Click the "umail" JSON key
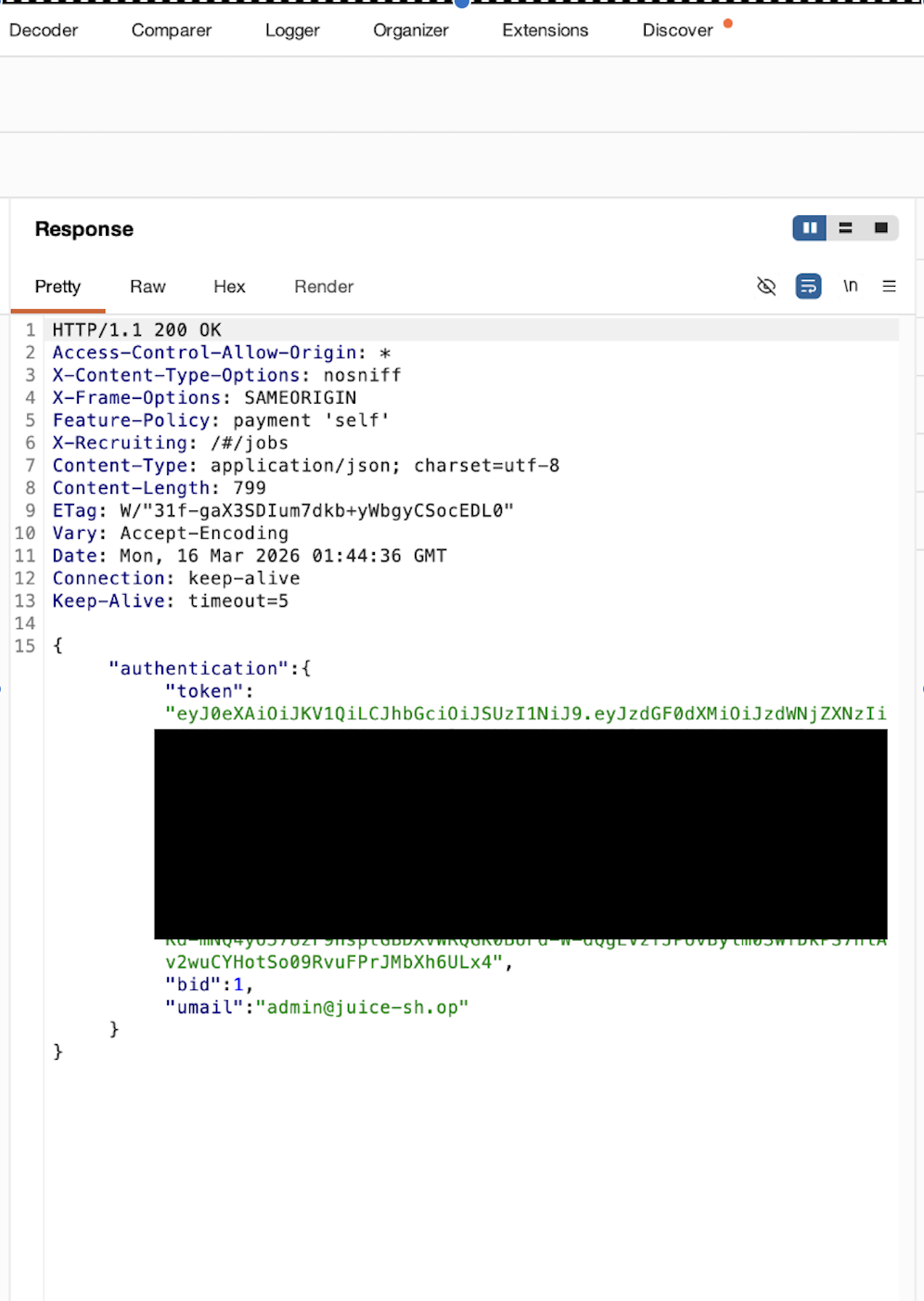The width and height of the screenshot is (924, 1301). tap(204, 1008)
